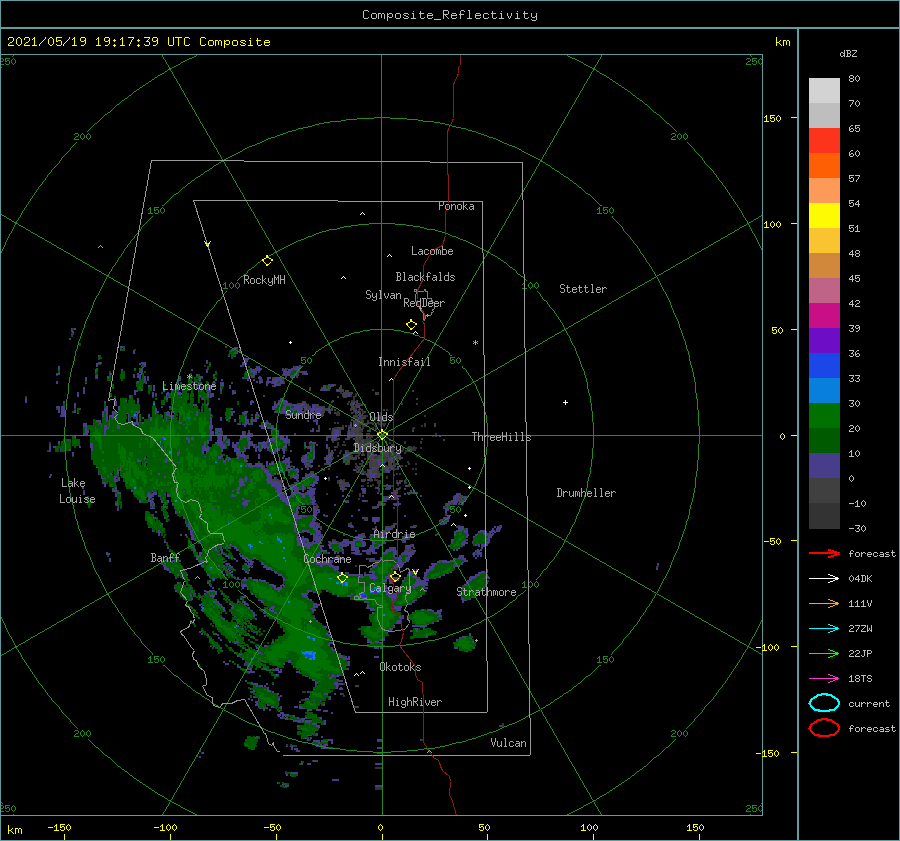The image size is (900, 841).
Task: Click the red forecast arrow legend icon
Action: click(824, 553)
